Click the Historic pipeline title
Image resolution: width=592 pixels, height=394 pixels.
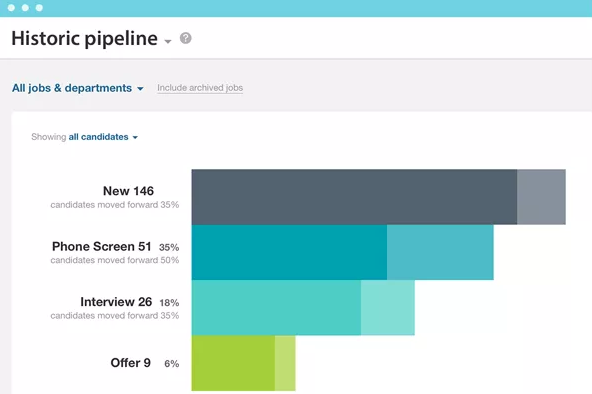85,38
